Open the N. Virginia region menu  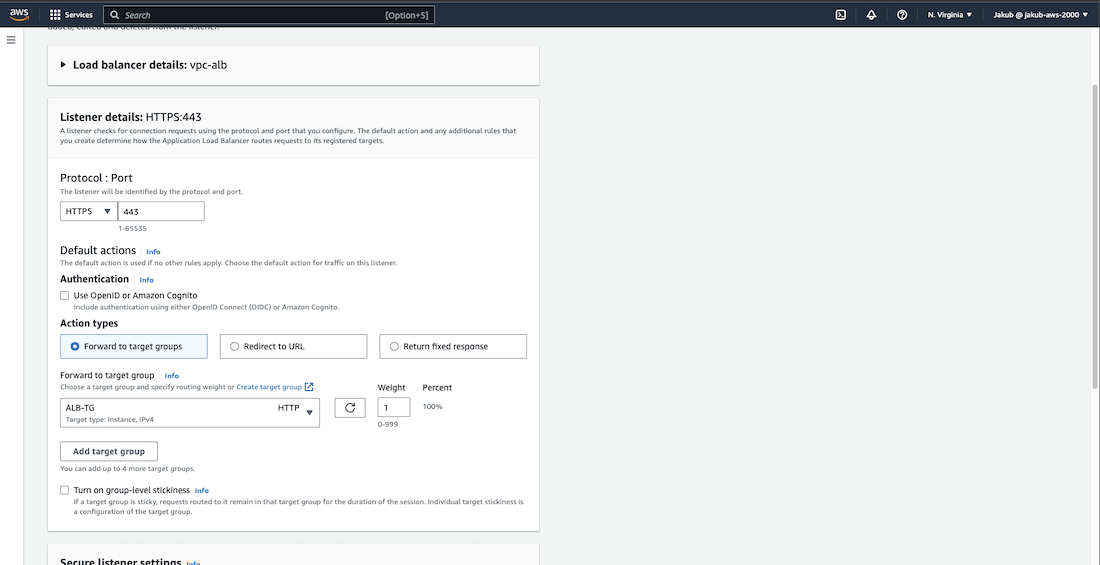point(949,15)
